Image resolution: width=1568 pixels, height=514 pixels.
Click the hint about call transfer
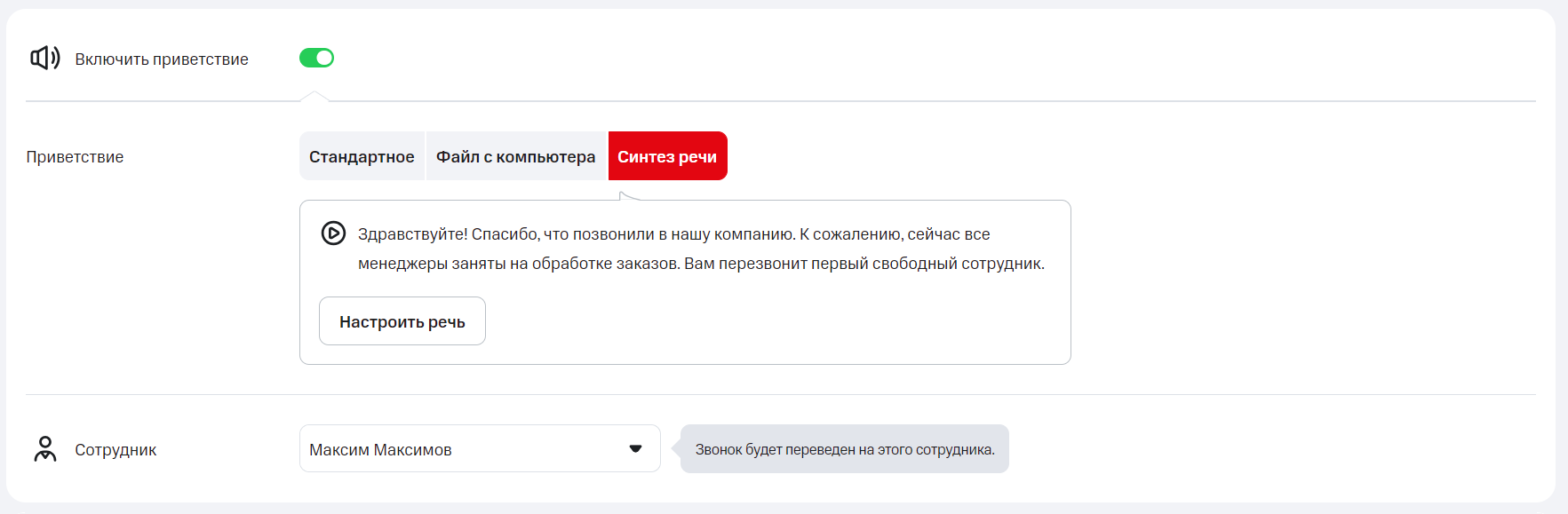click(x=844, y=449)
